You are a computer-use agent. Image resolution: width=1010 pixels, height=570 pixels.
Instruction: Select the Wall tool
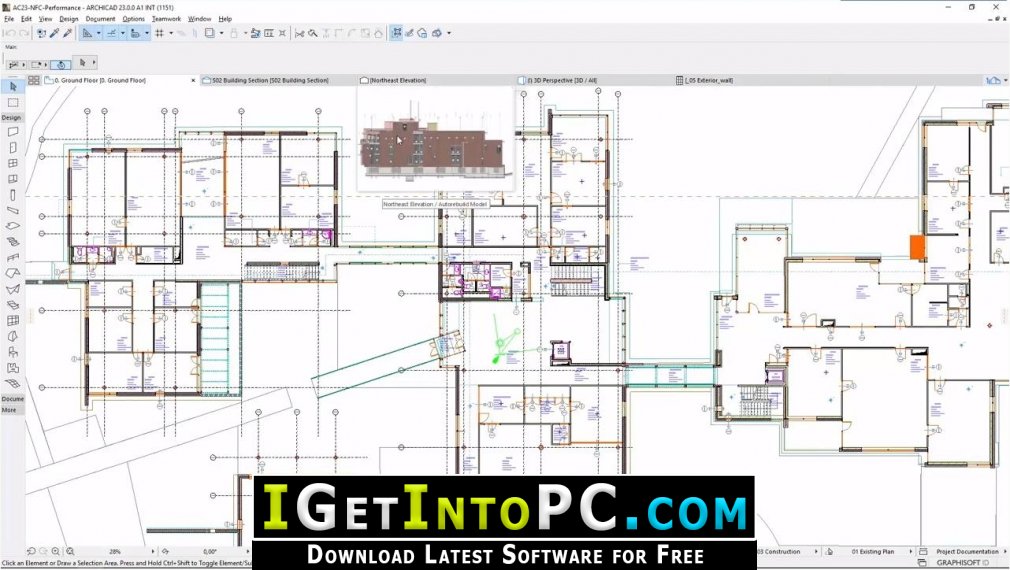(x=13, y=131)
